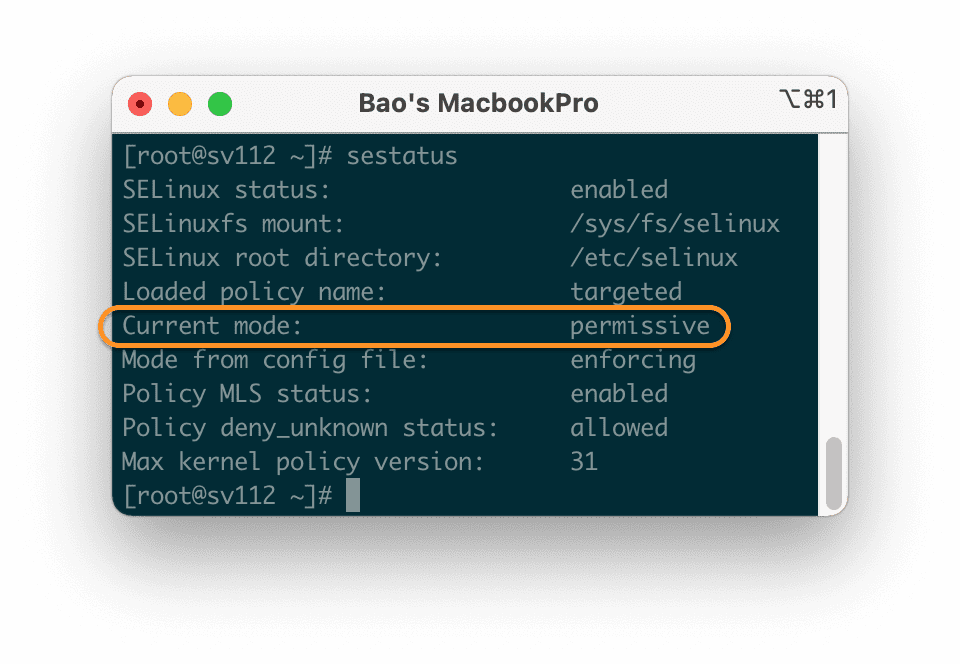960x664 pixels.
Task: Select the blinking terminal cursor block
Action: tap(352, 495)
